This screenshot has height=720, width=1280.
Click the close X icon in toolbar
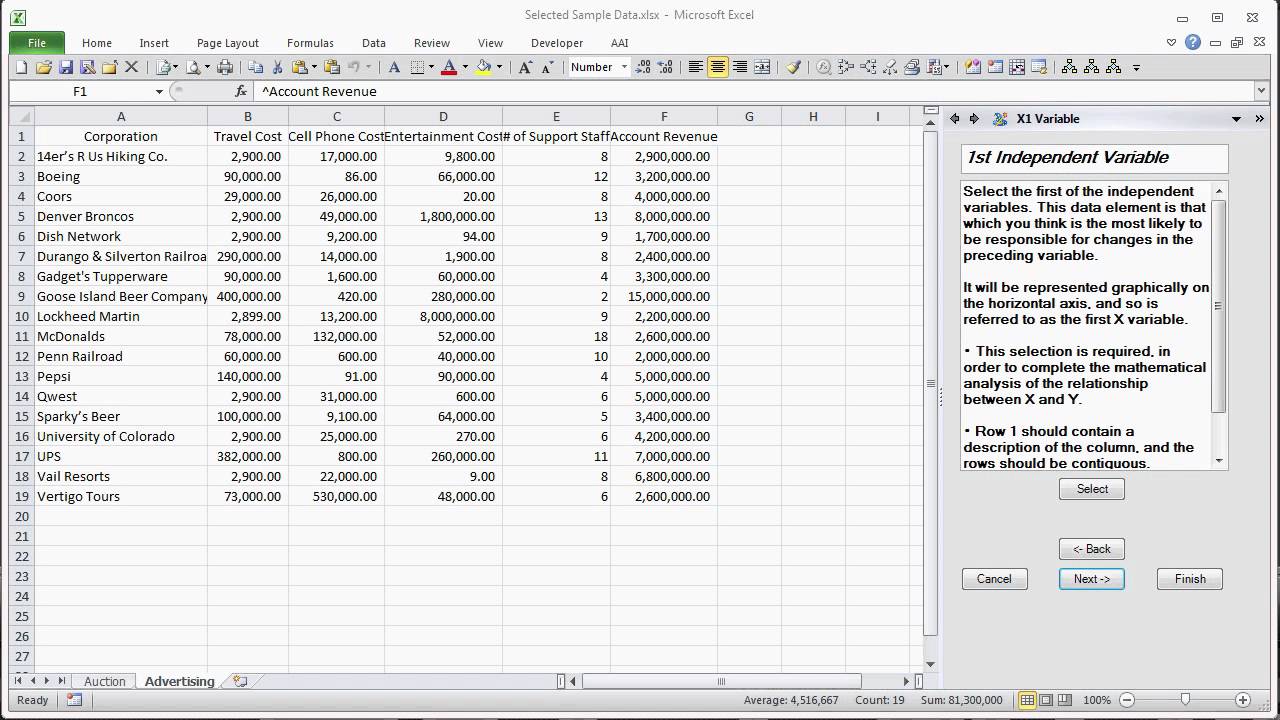coord(131,67)
